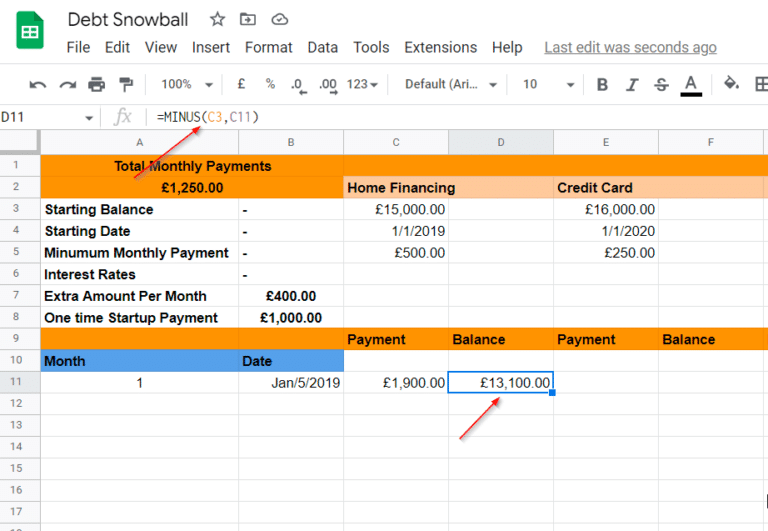Click the formula bar with MINUS formula
The height and width of the screenshot is (531, 768).
click(x=458, y=118)
